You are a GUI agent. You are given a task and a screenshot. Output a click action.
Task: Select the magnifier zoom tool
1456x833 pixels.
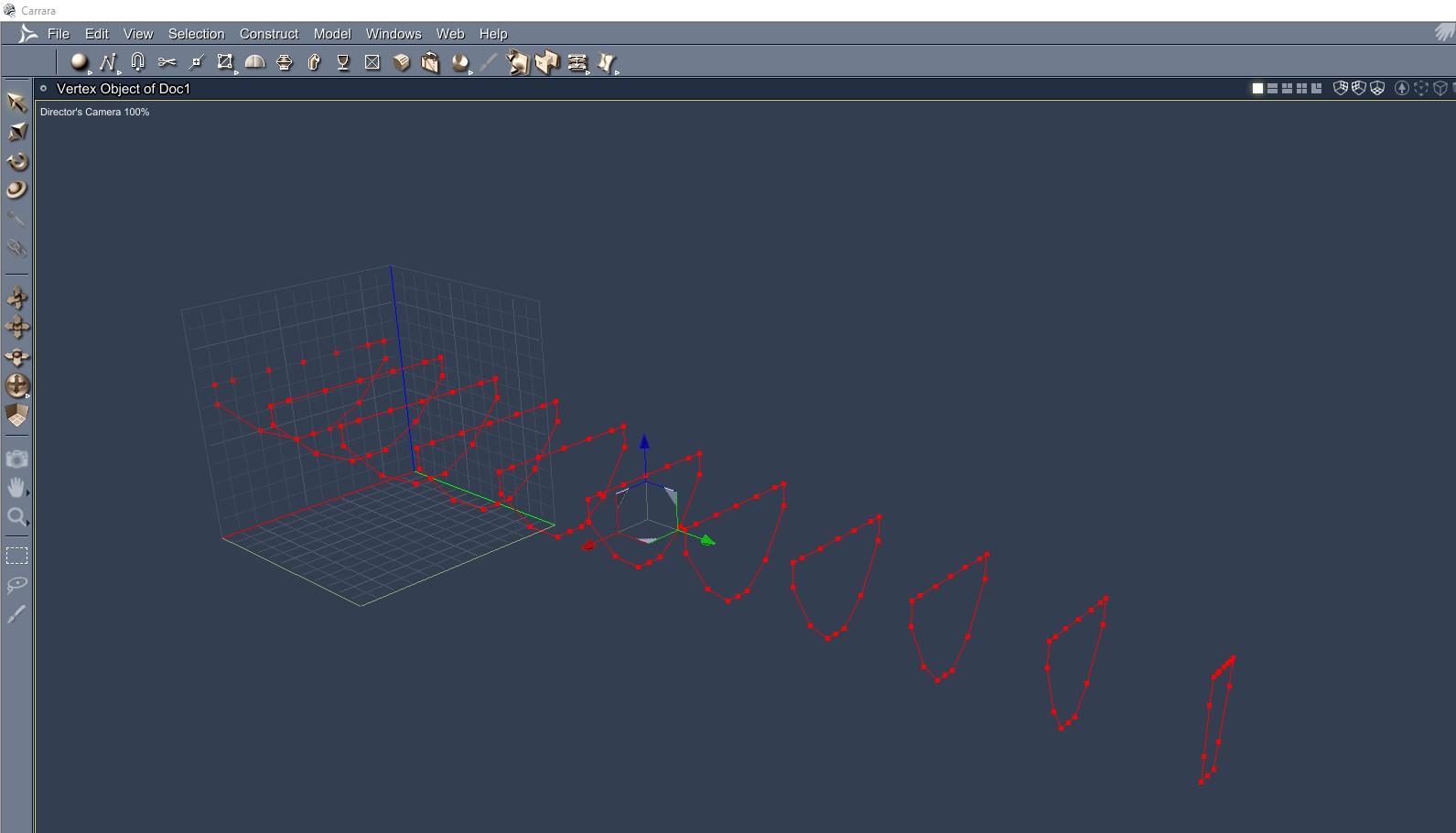[x=16, y=517]
